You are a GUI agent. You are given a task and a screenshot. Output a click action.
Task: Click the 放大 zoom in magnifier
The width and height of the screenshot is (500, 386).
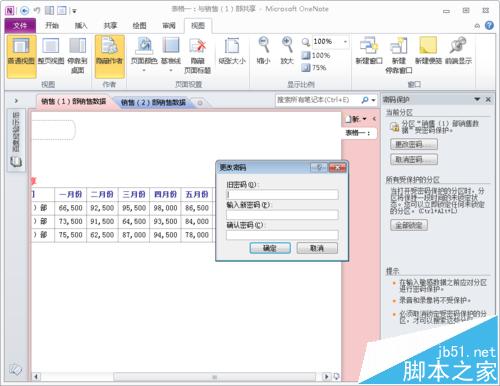pyautogui.click(x=287, y=52)
